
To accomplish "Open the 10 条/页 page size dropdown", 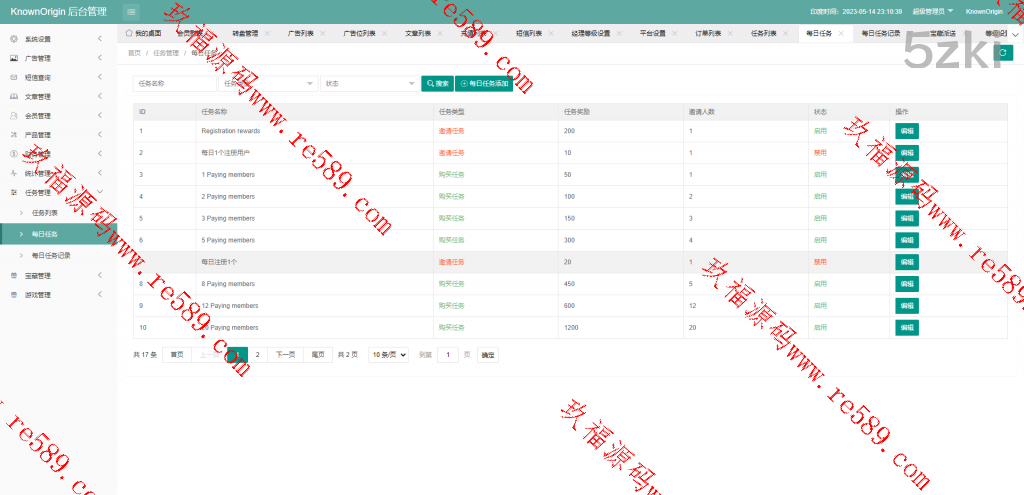I will (x=389, y=355).
